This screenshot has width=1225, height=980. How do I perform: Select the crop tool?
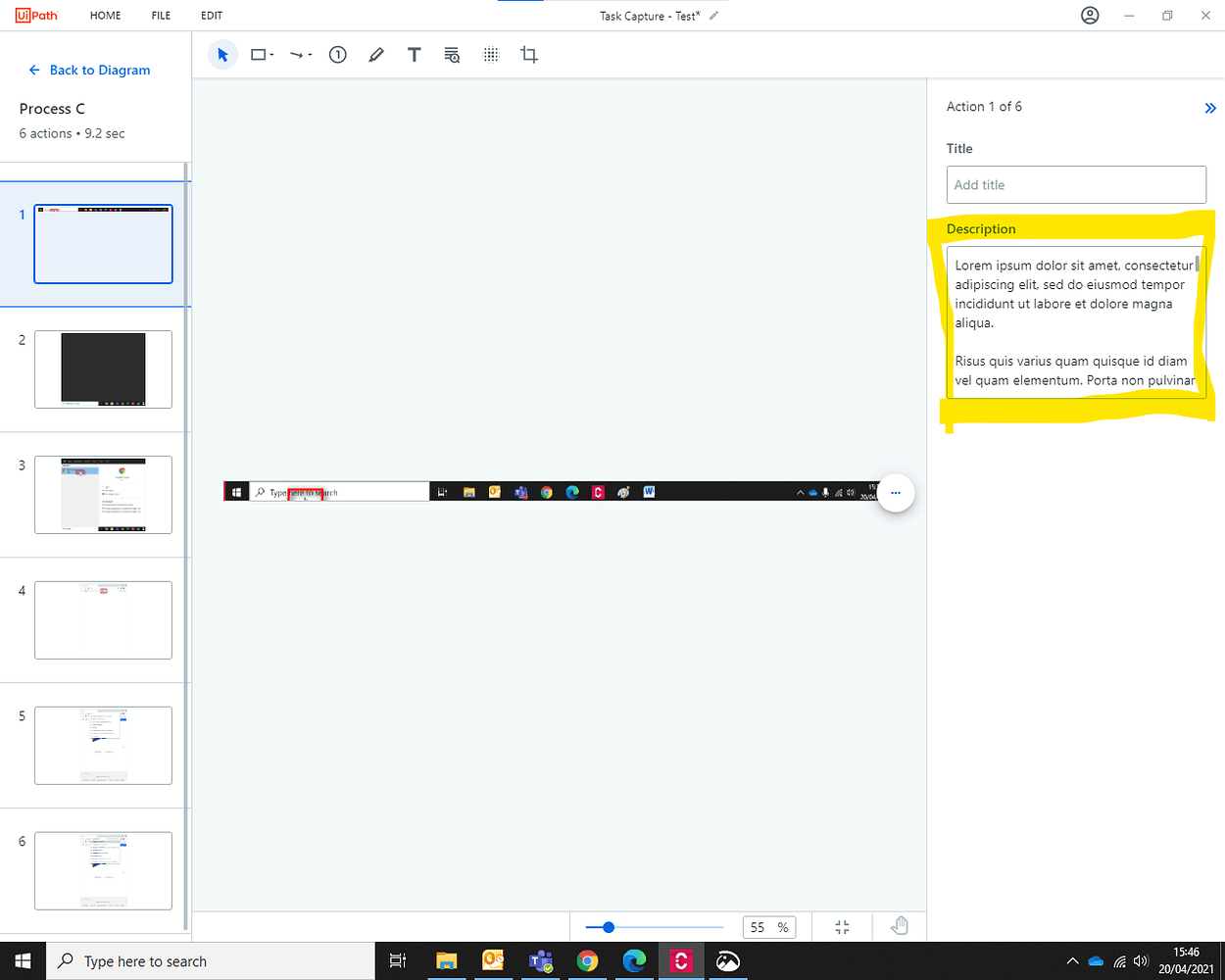[x=528, y=55]
